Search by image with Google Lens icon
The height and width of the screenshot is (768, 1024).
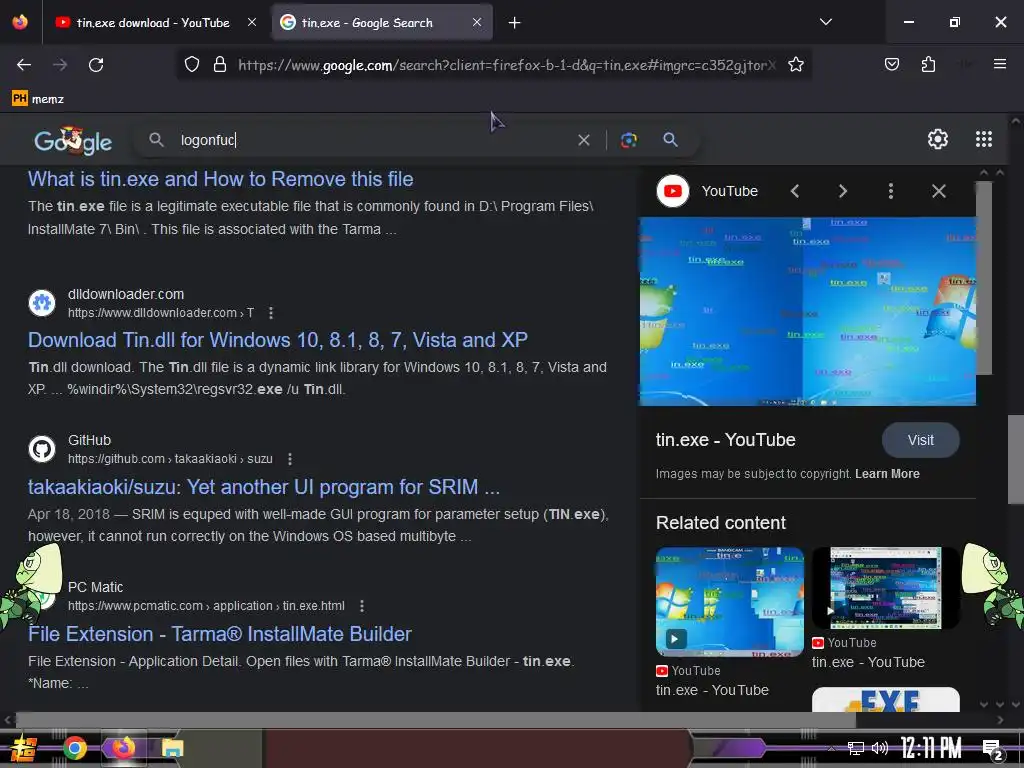pos(629,140)
